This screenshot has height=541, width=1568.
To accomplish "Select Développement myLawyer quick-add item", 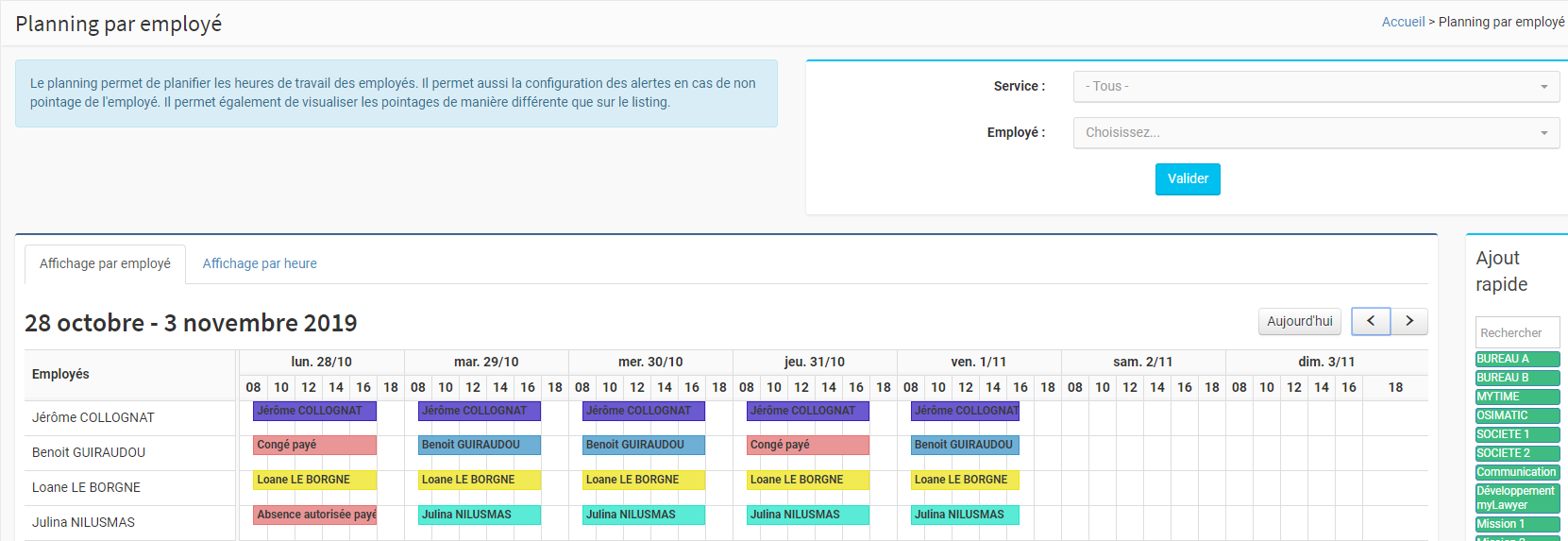I will [x=1517, y=498].
